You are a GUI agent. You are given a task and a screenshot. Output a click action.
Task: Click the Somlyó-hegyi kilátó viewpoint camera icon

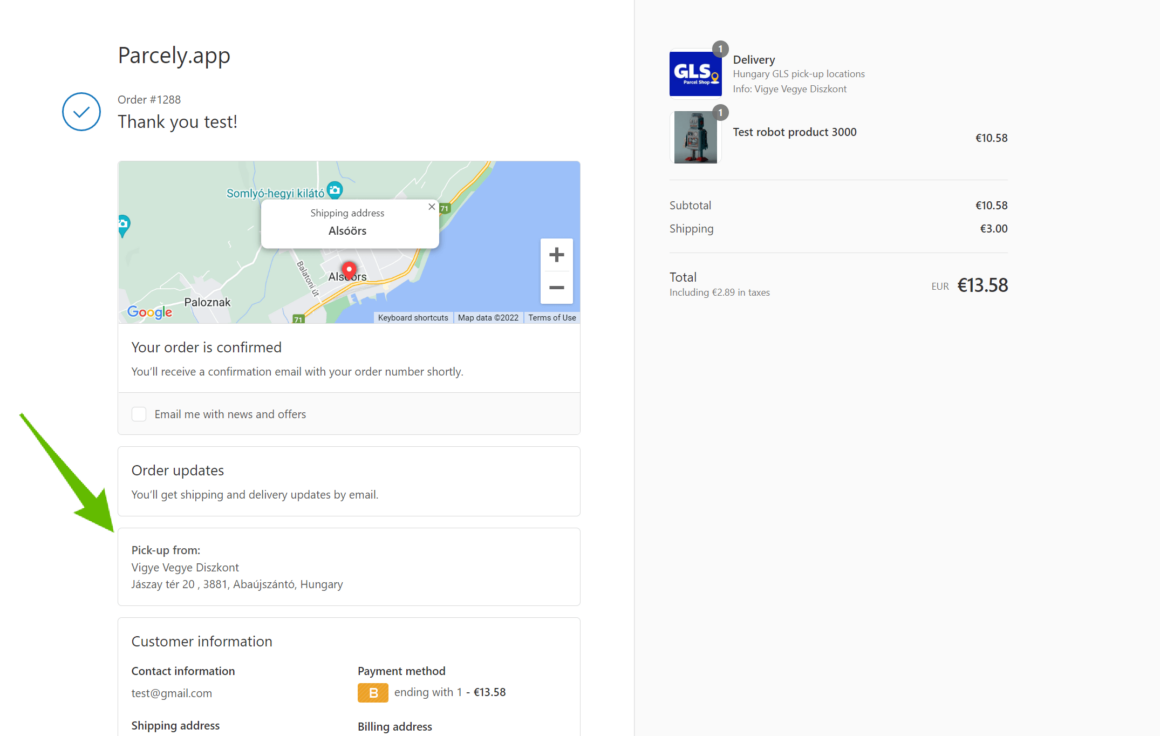click(333, 189)
